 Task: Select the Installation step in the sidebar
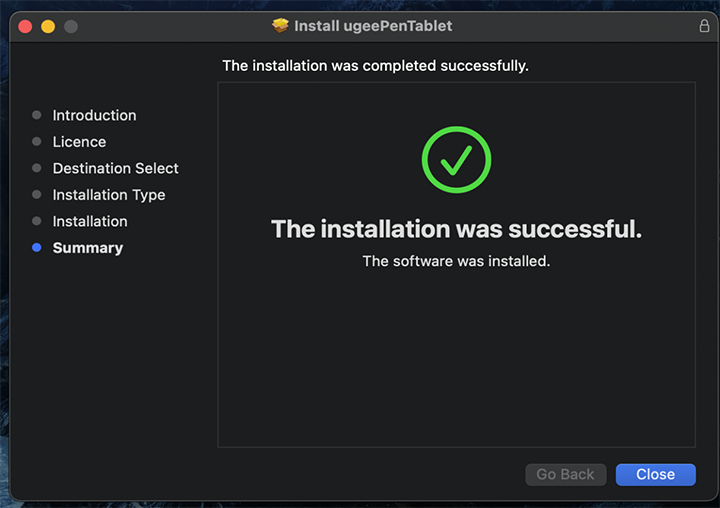[90, 221]
